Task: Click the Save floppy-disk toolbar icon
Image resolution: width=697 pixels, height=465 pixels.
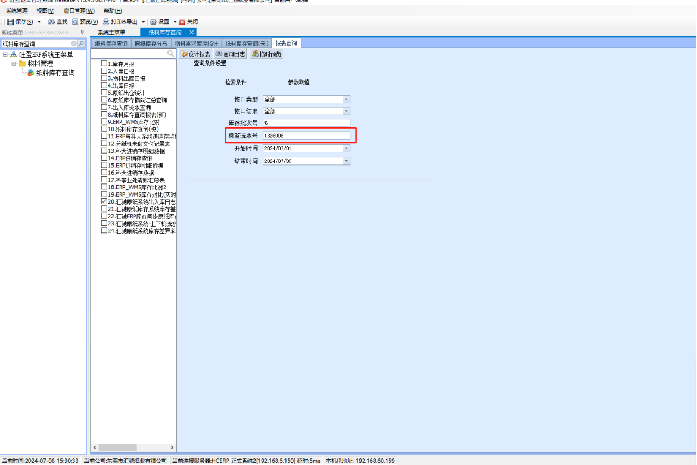Action: point(10,22)
